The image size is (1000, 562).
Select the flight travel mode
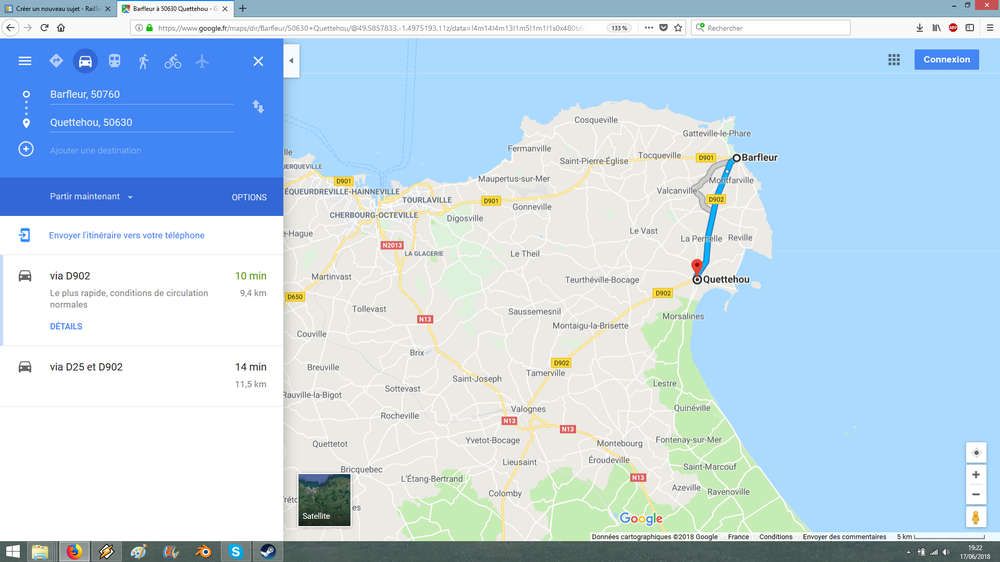202,61
